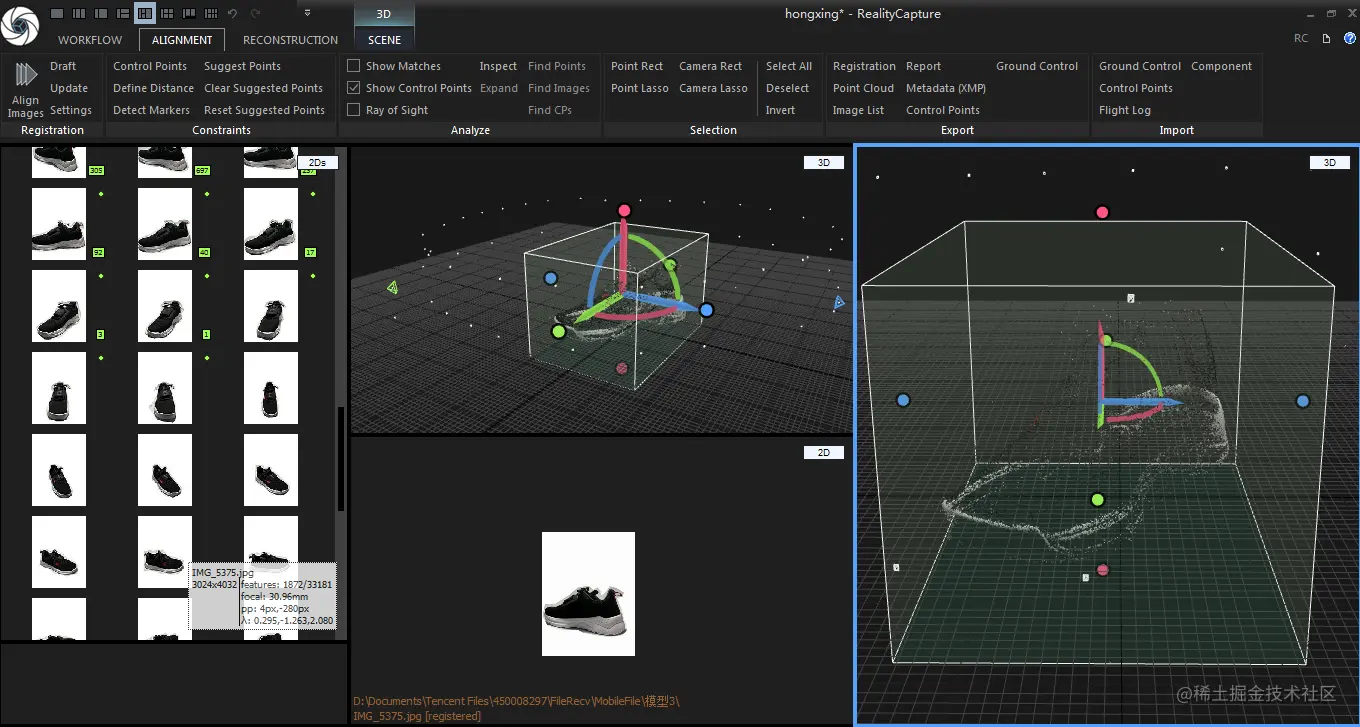Click the Redo arrow icon

tap(256, 13)
